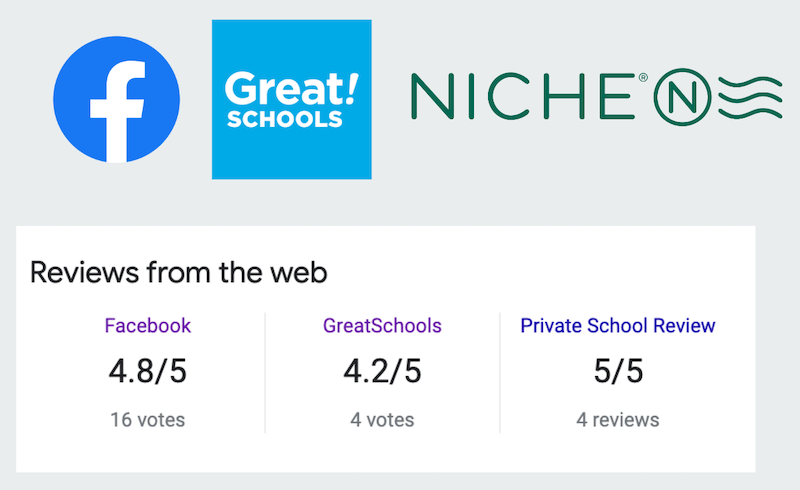Viewport: 800px width, 490px height.
Task: Click the 'Reviews from the web' heading
Action: click(179, 272)
